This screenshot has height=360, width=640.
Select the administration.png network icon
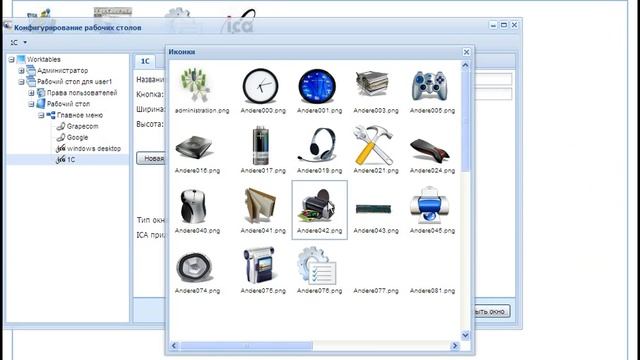tap(195, 85)
